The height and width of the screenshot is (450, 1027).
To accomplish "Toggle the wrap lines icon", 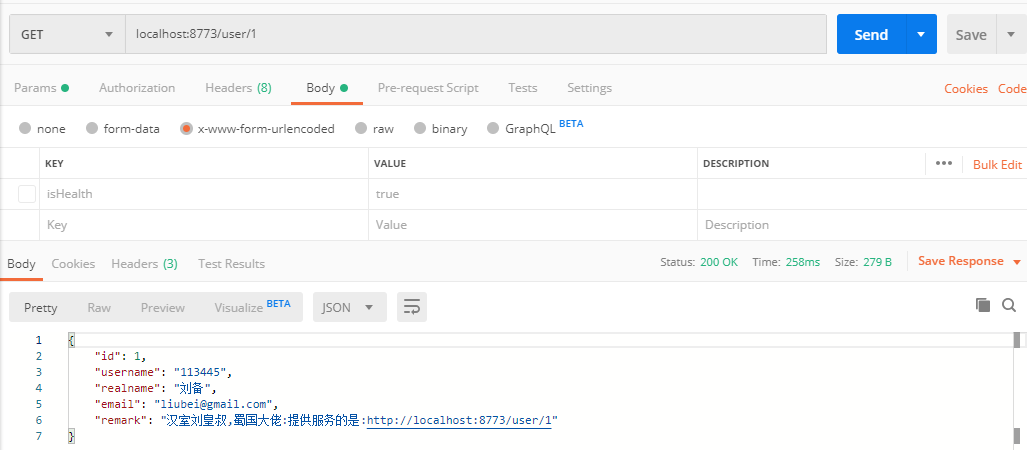I will pos(411,308).
